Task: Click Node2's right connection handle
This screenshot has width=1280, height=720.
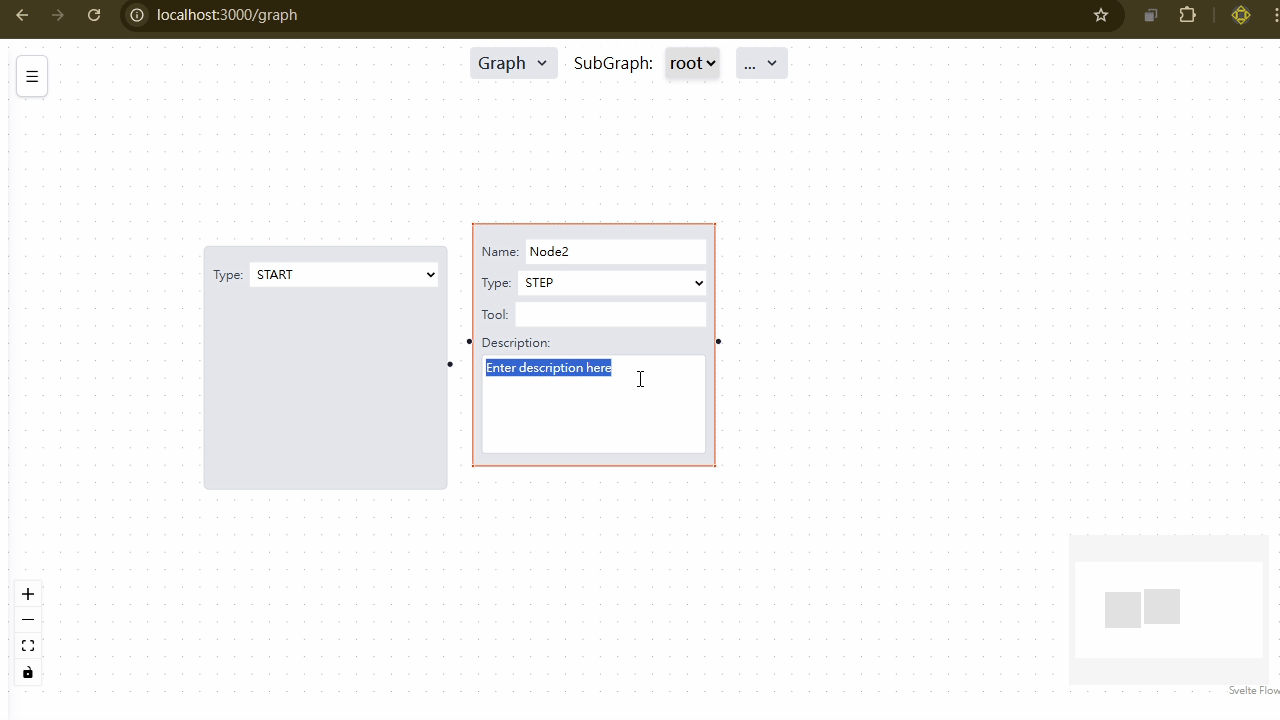Action: tap(718, 342)
